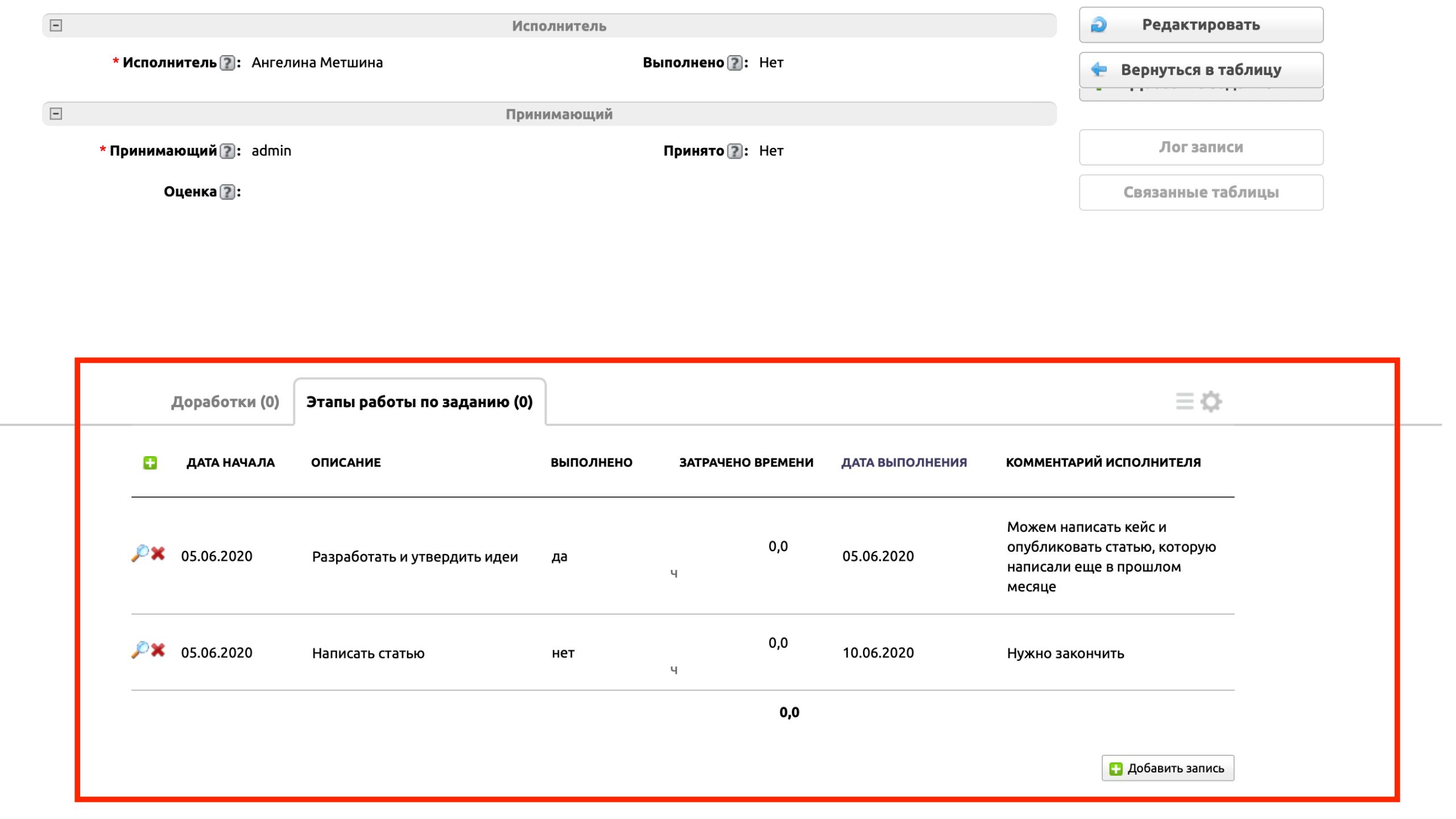Collapse the Принимающий section
Viewport: 1456px width, 819px height.
pos(56,114)
